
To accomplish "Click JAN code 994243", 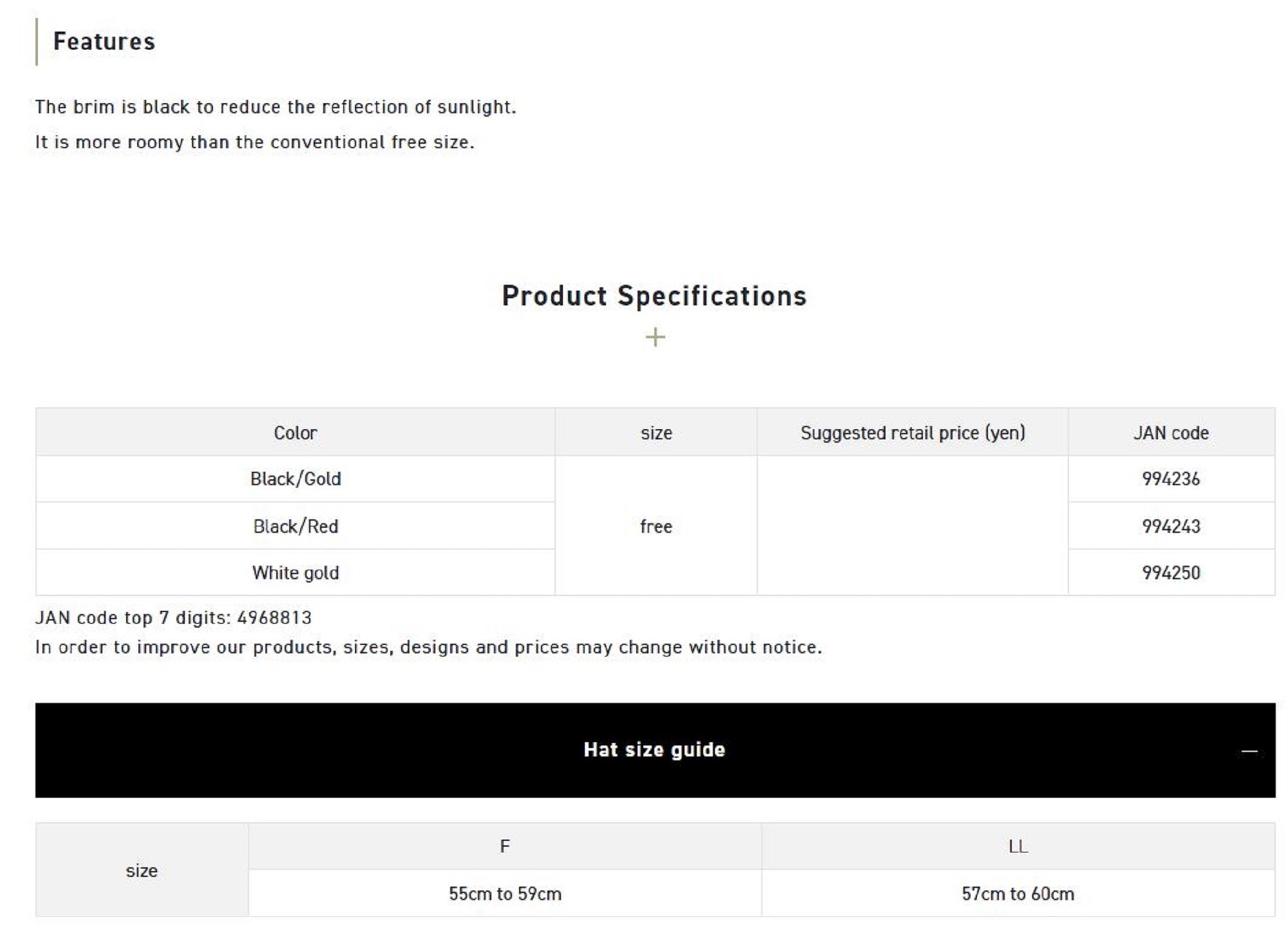I will (x=1171, y=526).
